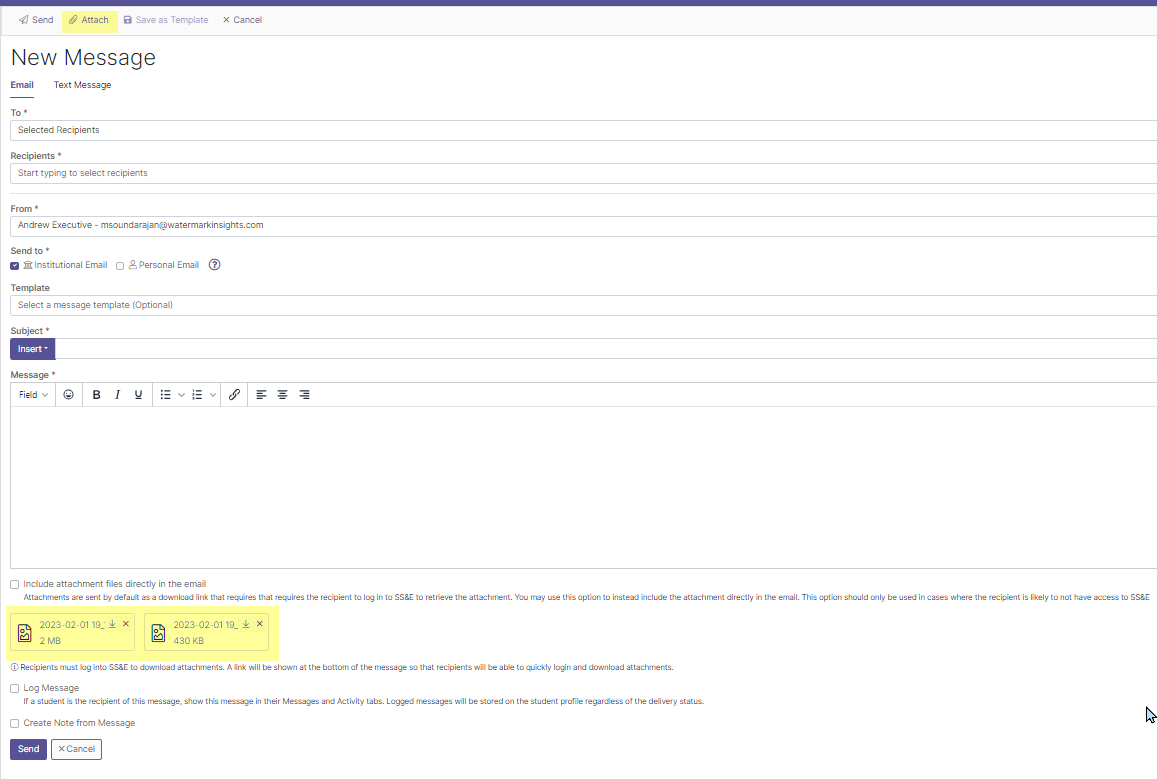
Task: Center align the text
Action: [283, 395]
